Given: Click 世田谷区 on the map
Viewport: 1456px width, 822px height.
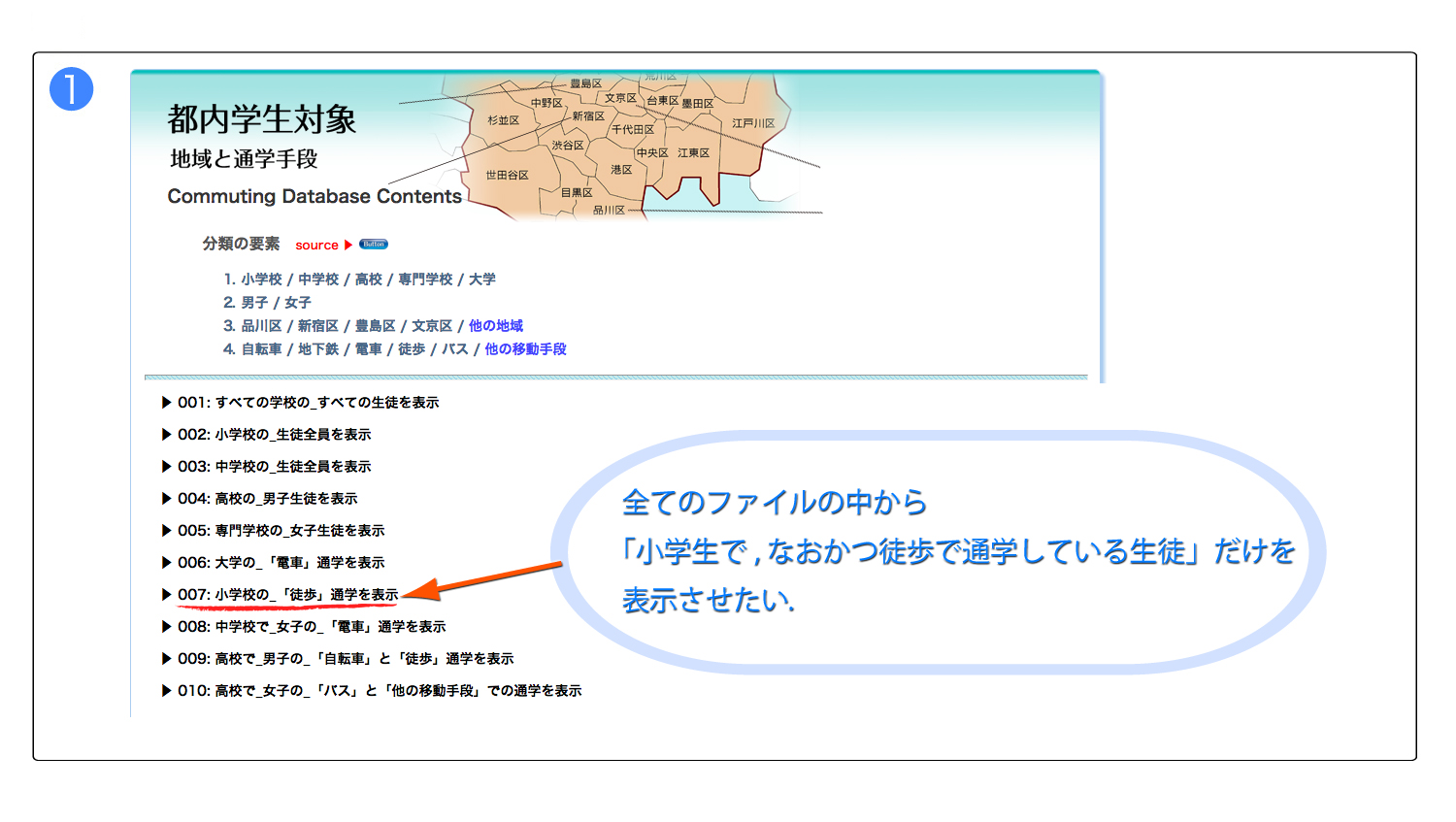Looking at the screenshot, I should (x=507, y=176).
